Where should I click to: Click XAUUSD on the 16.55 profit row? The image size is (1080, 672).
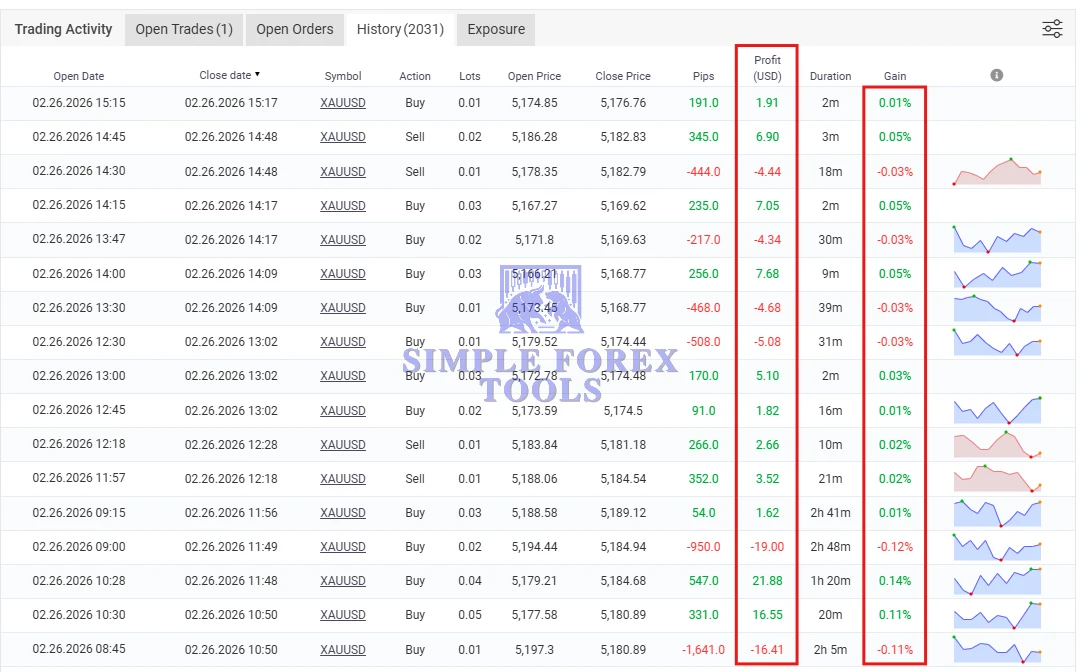pyautogui.click(x=343, y=615)
